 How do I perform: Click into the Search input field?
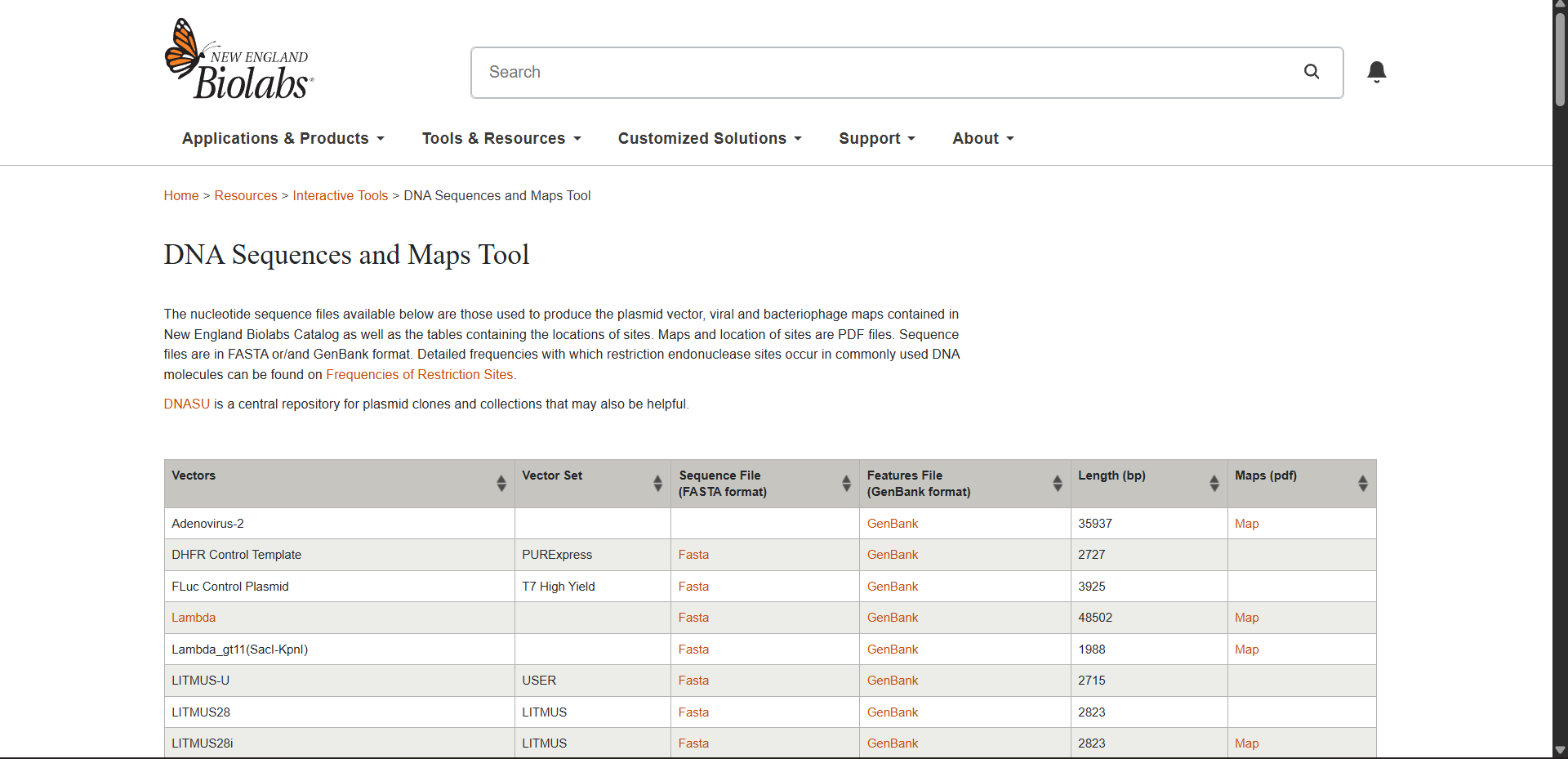point(882,72)
